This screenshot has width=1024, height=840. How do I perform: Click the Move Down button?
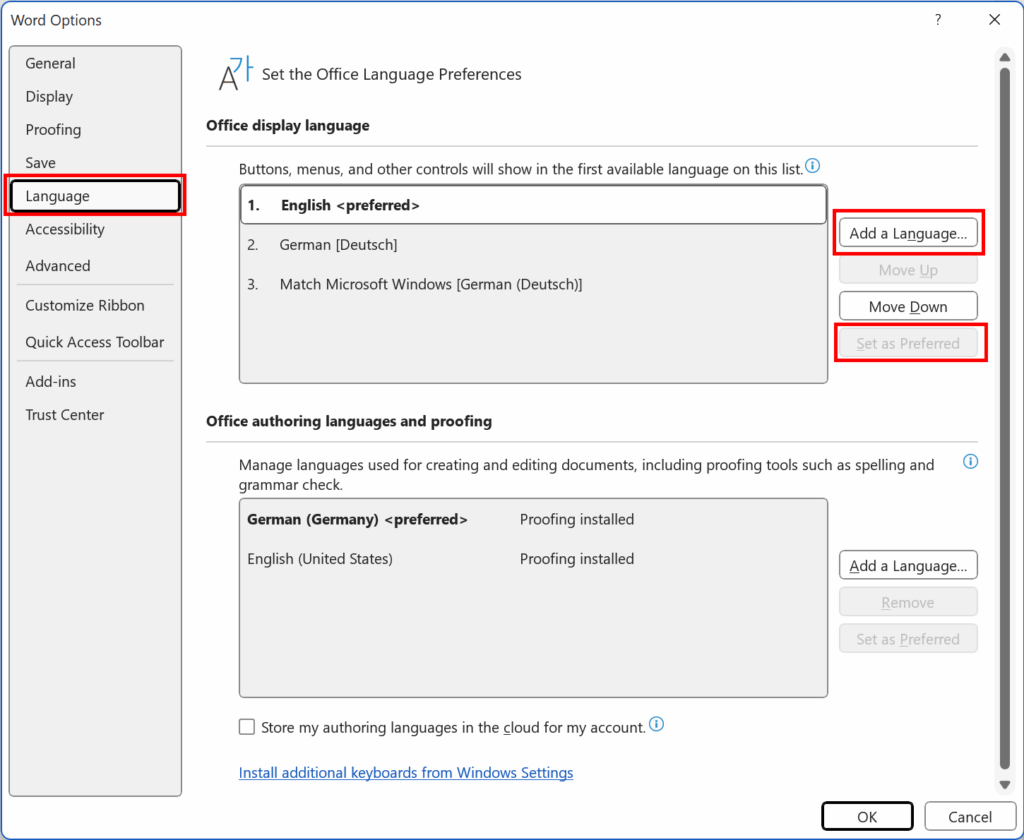[907, 305]
